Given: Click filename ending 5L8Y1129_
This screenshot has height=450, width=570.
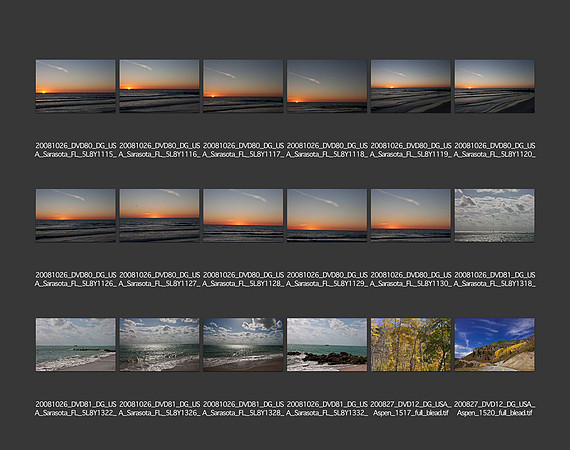Looking at the screenshot, I should [x=327, y=279].
